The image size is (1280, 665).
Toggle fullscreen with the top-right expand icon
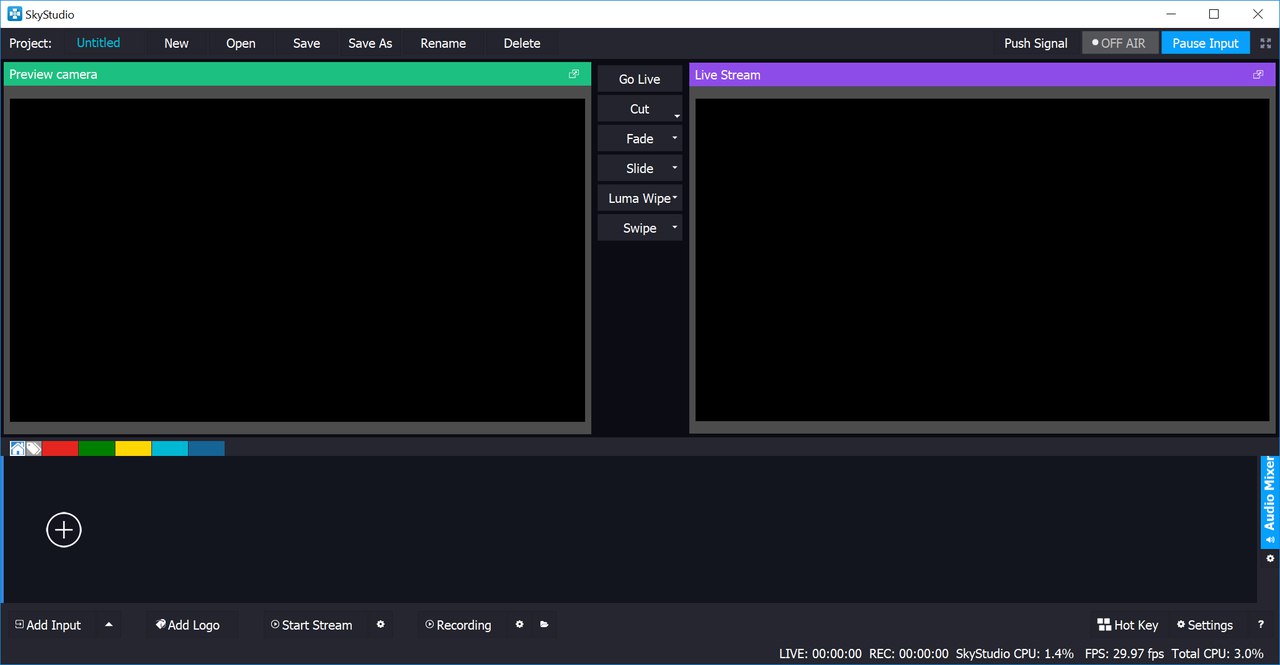tap(1265, 43)
